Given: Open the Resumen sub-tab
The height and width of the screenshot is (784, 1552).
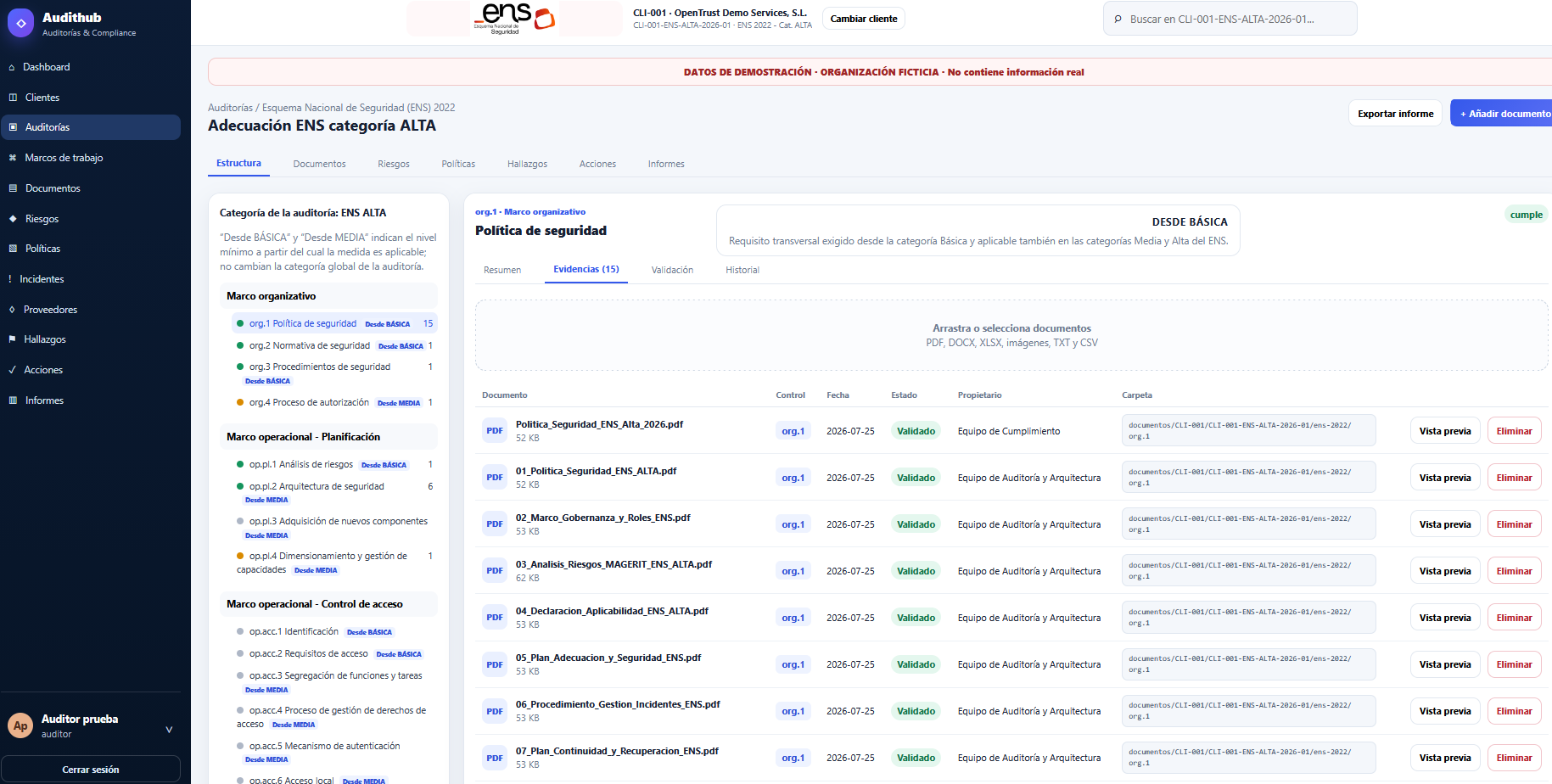Looking at the screenshot, I should click(502, 270).
